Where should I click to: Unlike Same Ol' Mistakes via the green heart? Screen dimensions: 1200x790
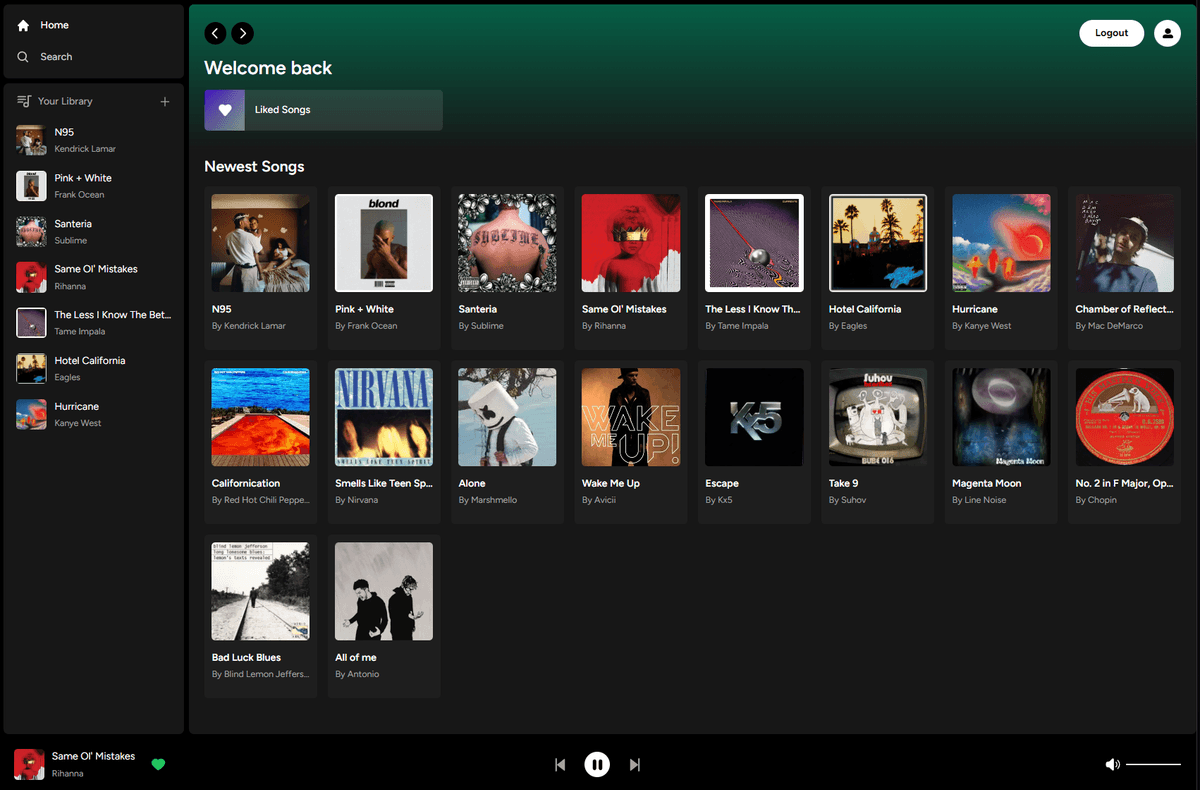[158, 764]
